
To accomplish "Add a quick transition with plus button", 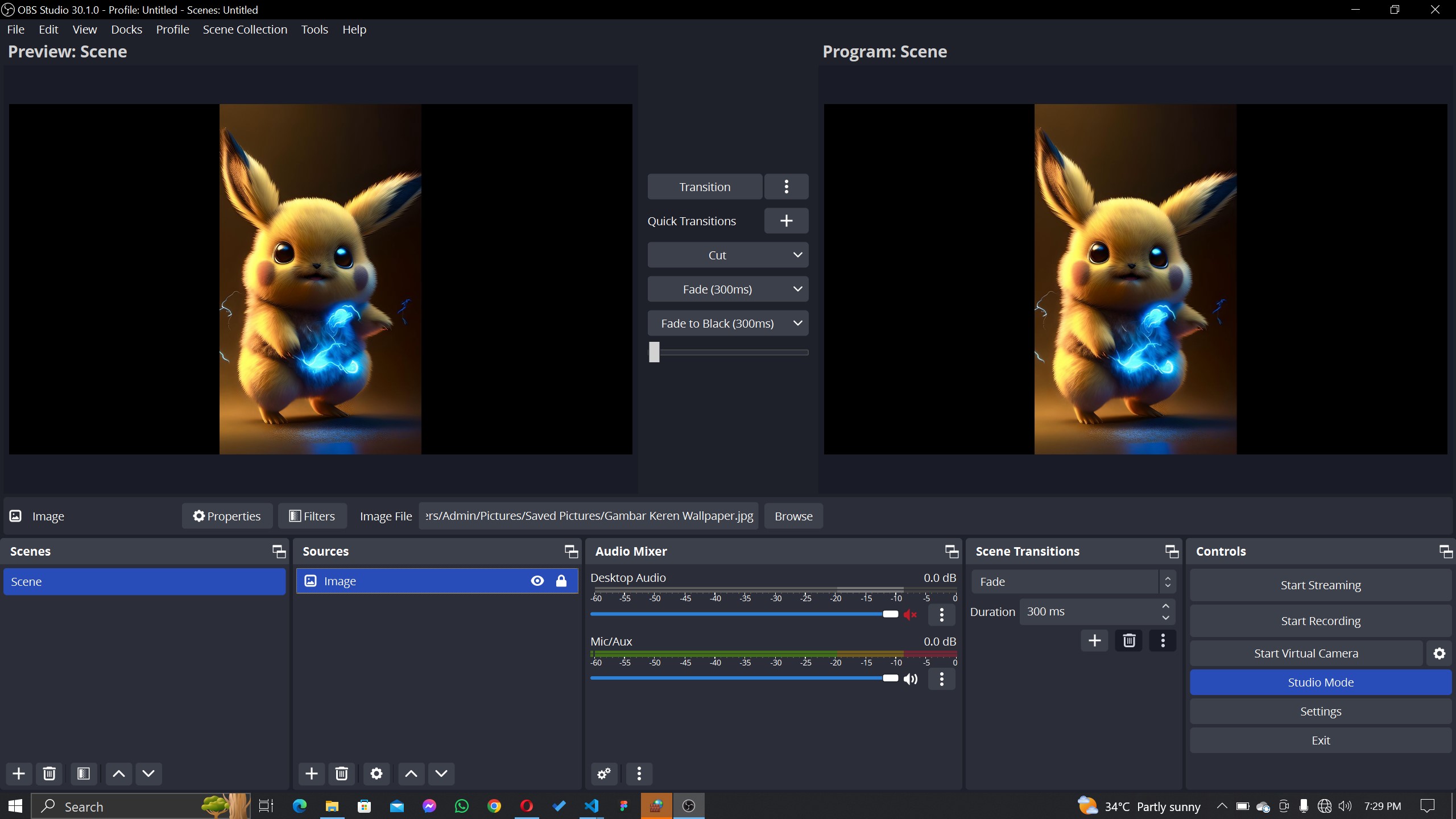I will (x=786, y=221).
